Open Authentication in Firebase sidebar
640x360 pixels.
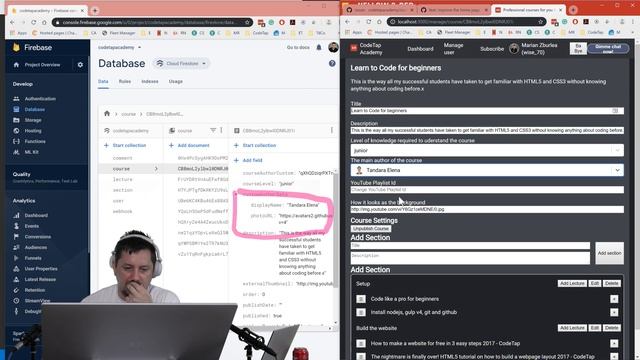pos(40,99)
